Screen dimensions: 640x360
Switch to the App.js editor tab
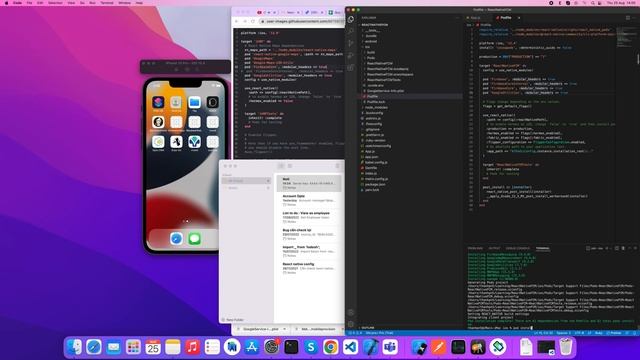click(x=476, y=18)
